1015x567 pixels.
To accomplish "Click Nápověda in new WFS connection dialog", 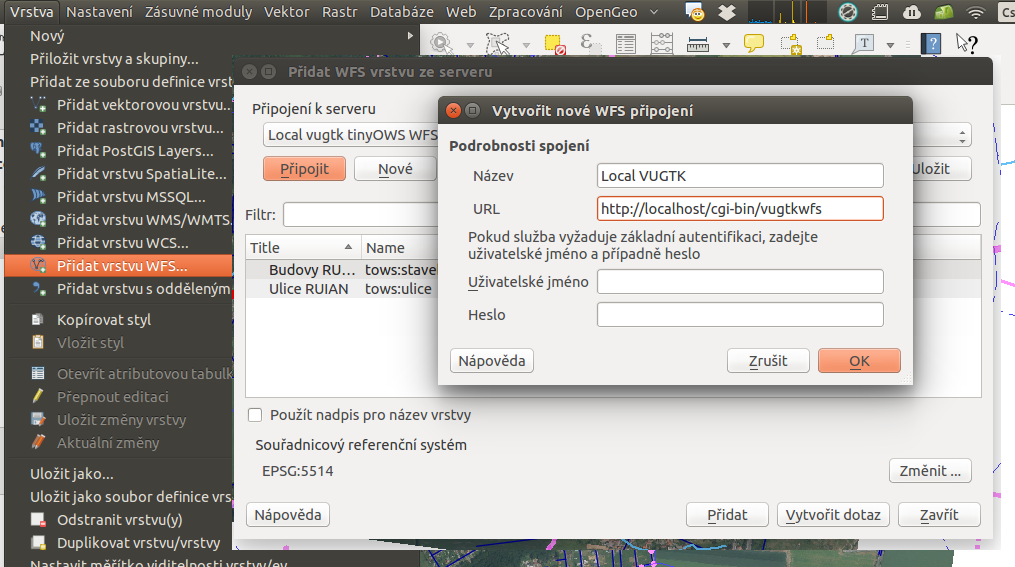I will (492, 361).
